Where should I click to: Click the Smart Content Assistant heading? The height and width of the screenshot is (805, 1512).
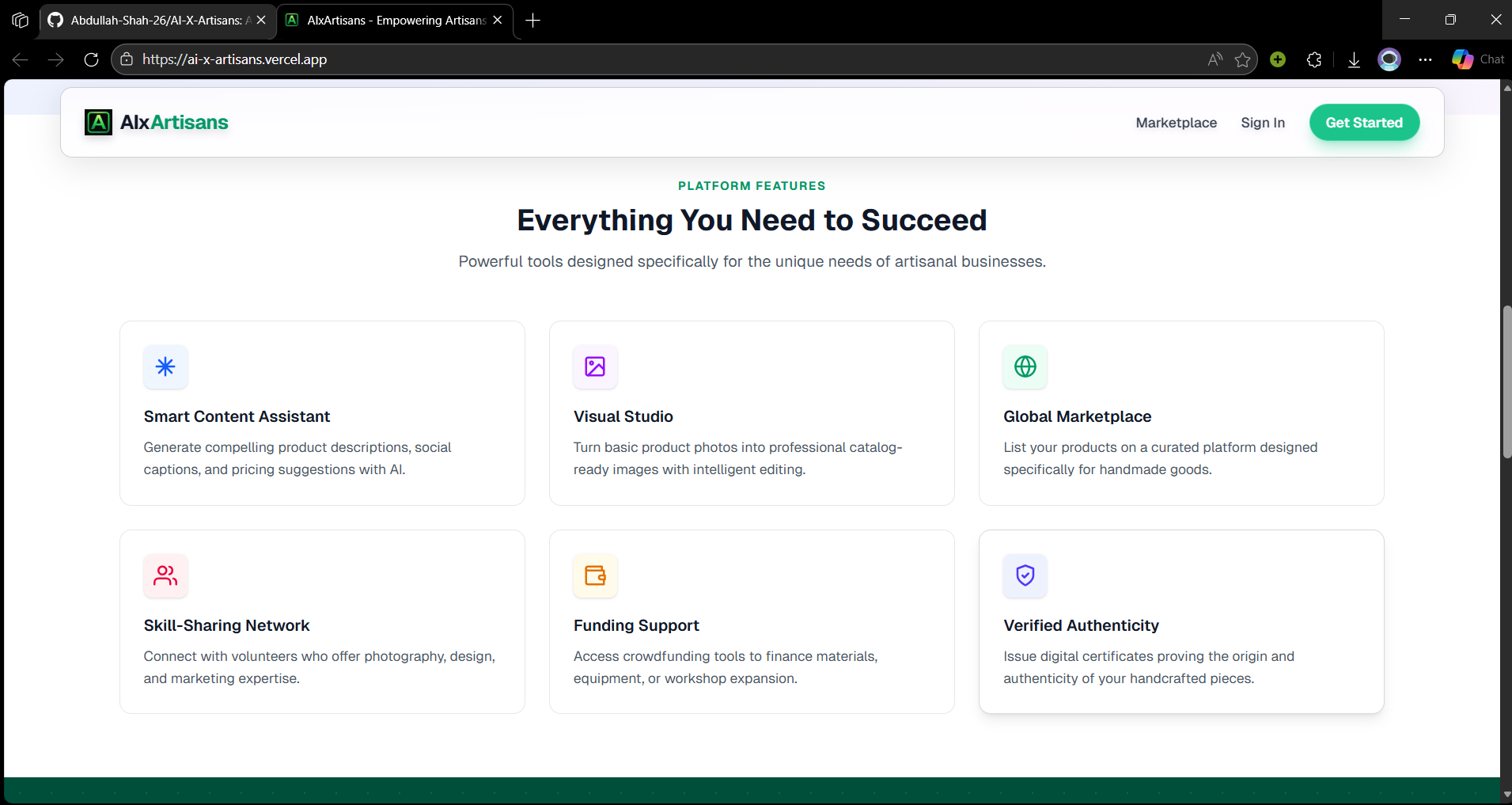tap(237, 416)
